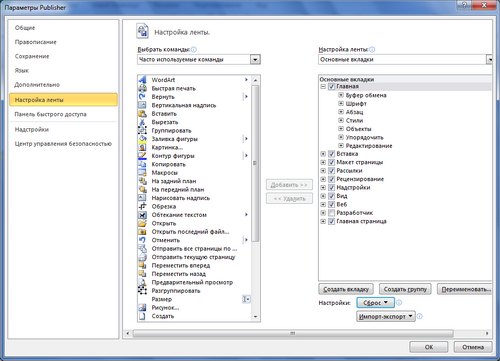Click the Вставить paste icon
The width and height of the screenshot is (500, 361).
tap(142, 114)
